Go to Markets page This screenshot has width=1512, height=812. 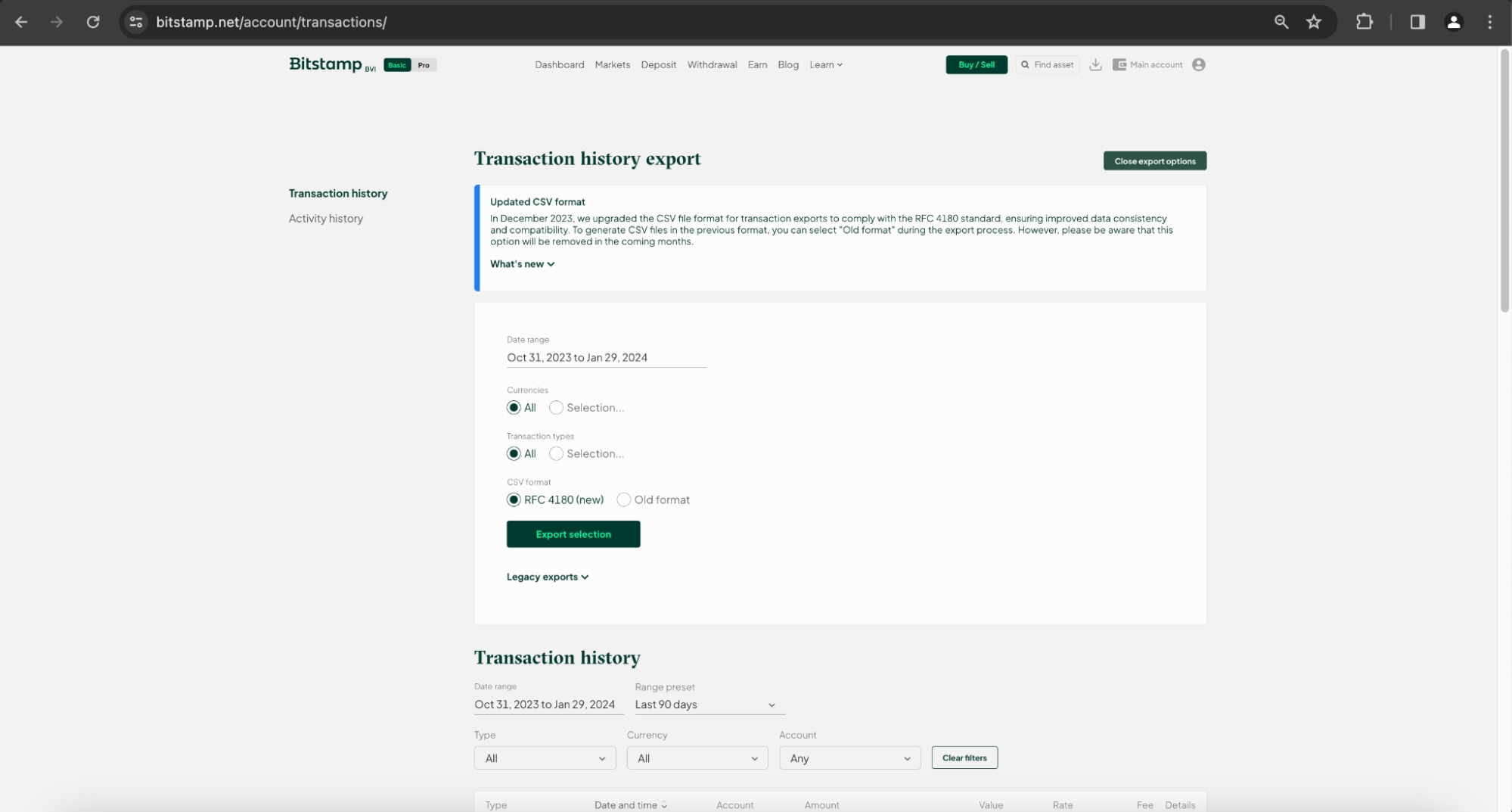pos(612,64)
